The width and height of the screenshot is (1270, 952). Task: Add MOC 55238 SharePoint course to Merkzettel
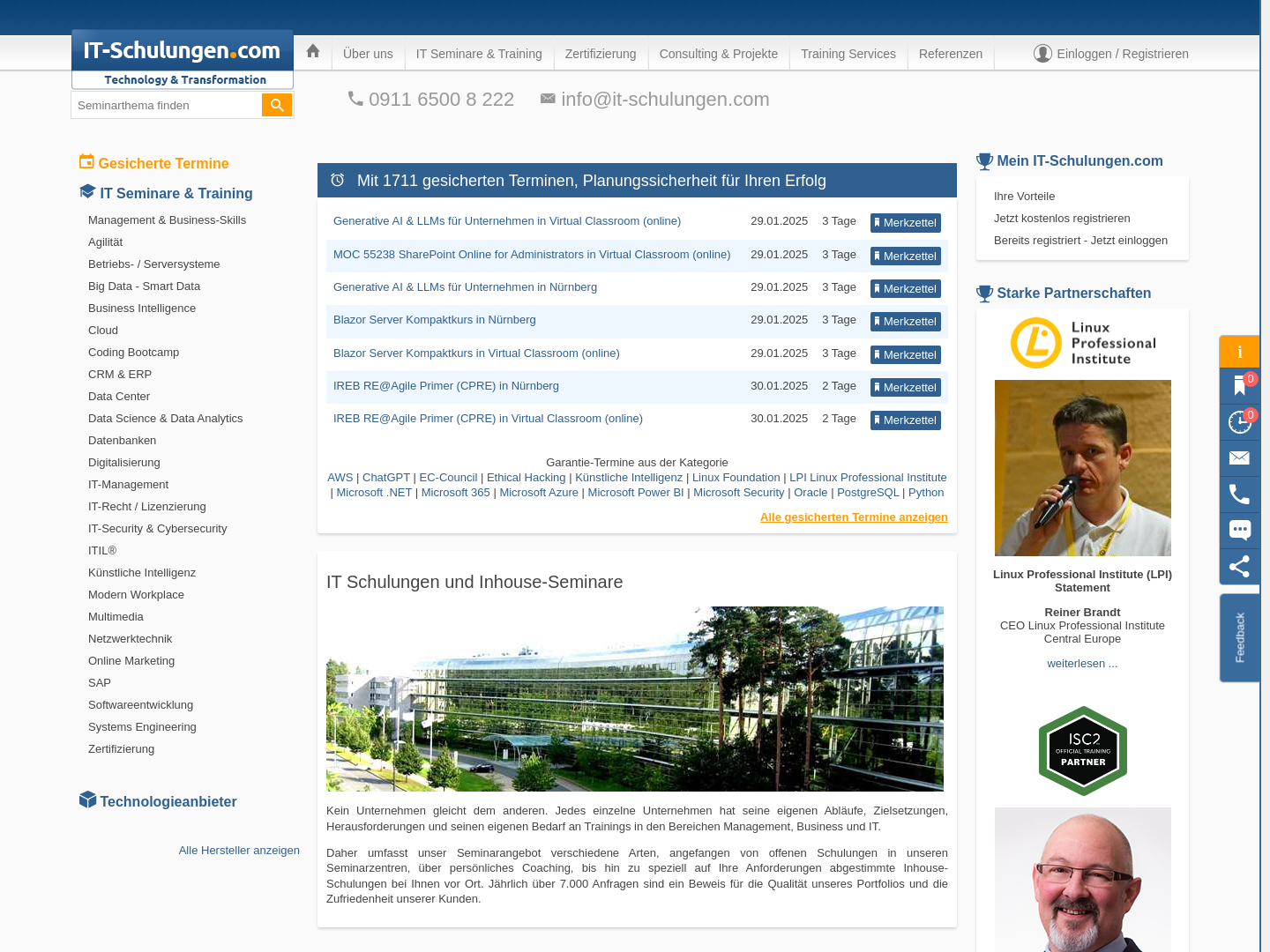click(x=906, y=257)
